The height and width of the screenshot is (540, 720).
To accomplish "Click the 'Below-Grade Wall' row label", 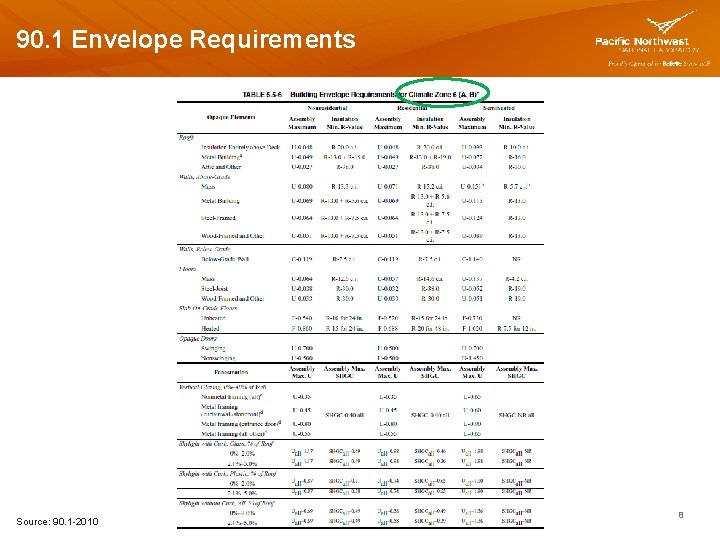I will click(x=225, y=259).
